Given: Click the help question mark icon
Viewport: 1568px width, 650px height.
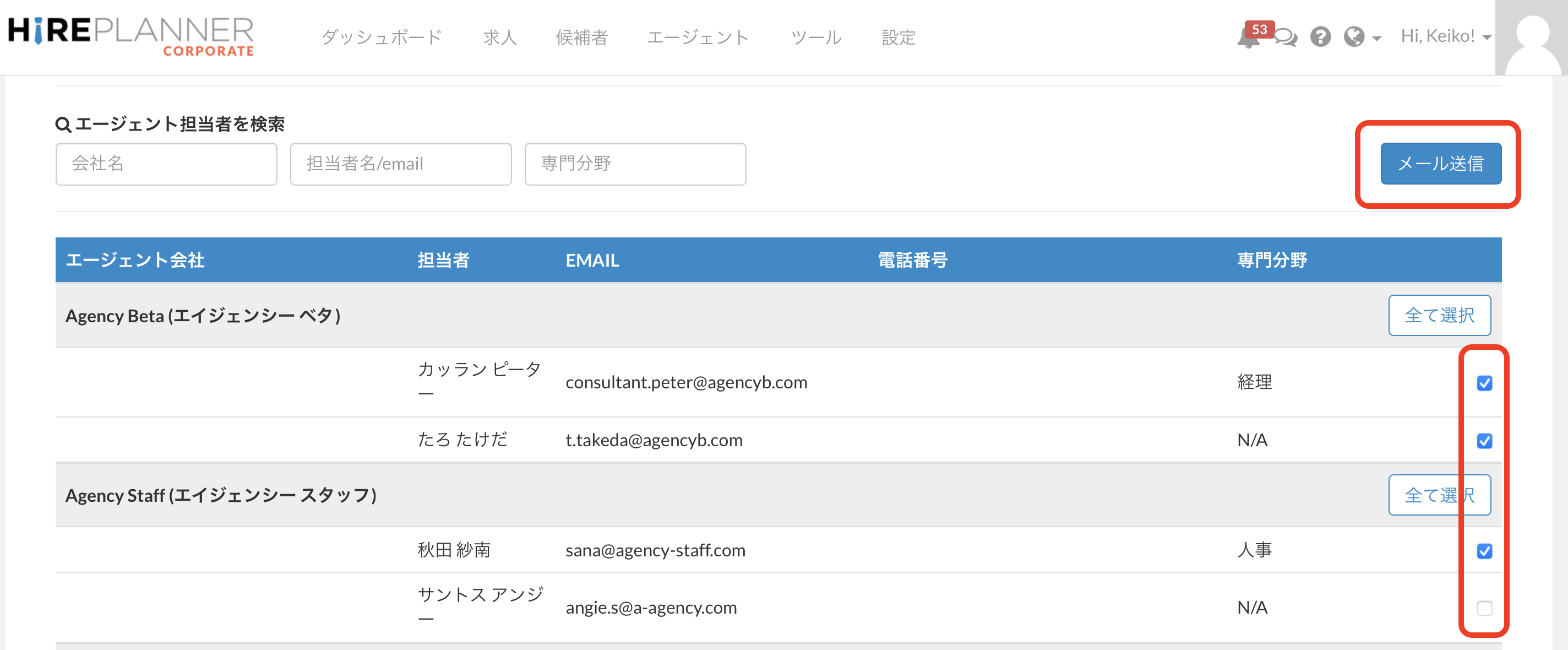Looking at the screenshot, I should coord(1320,37).
